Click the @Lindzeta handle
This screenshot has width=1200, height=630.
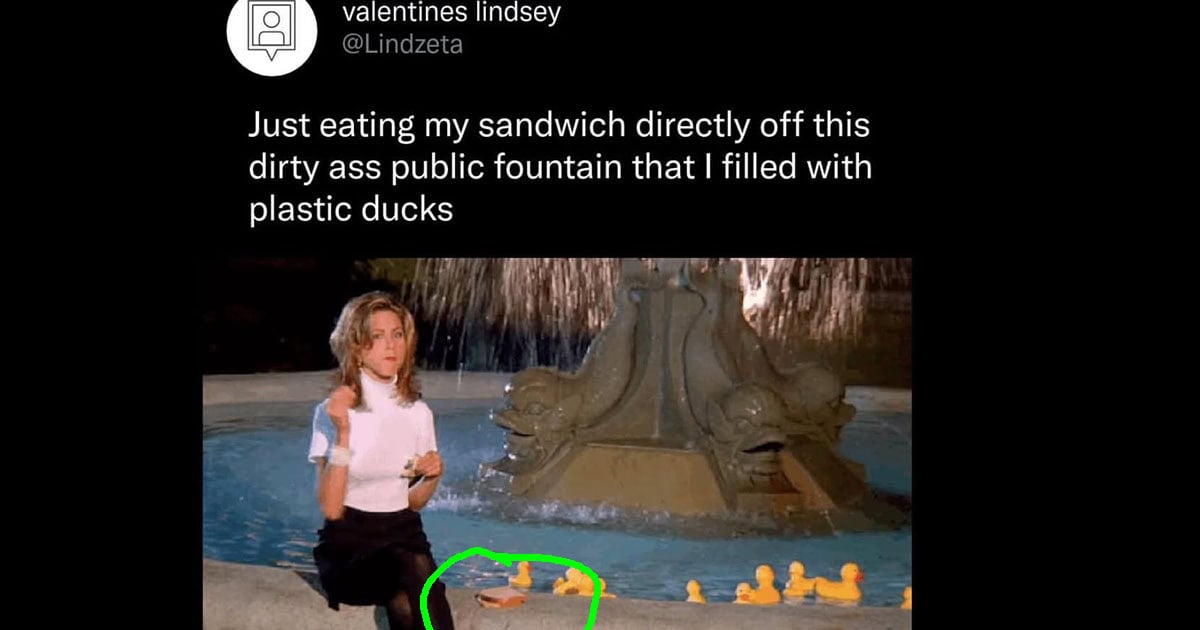tap(403, 45)
